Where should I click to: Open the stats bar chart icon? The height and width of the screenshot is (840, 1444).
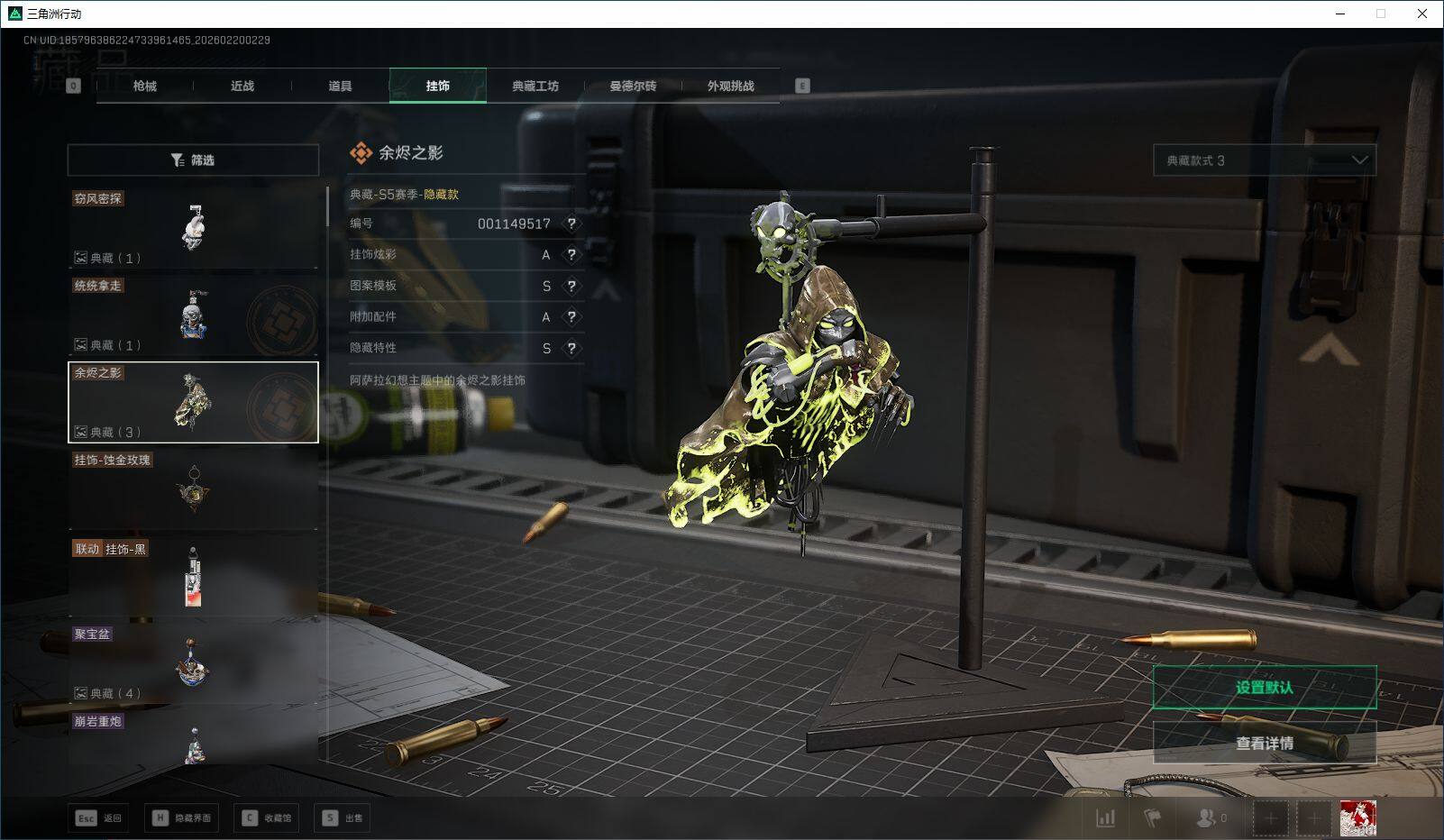pos(1105,817)
